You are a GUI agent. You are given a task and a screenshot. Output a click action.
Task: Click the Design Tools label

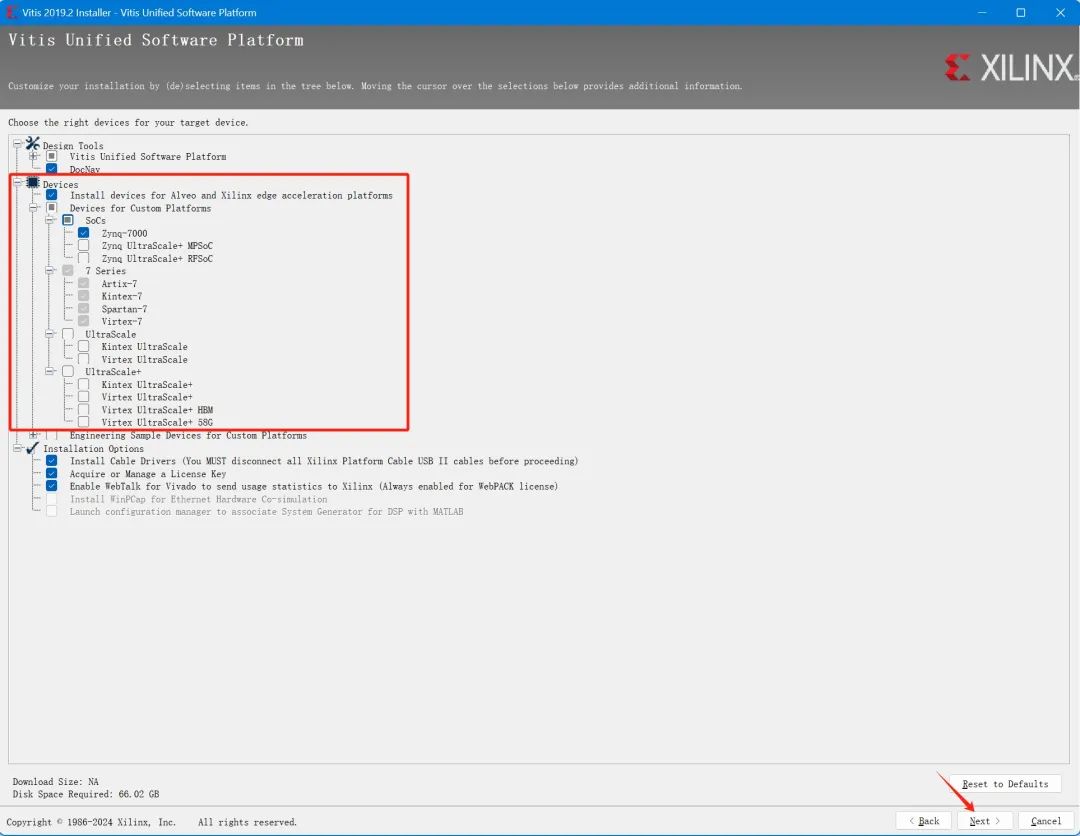[x=73, y=146]
